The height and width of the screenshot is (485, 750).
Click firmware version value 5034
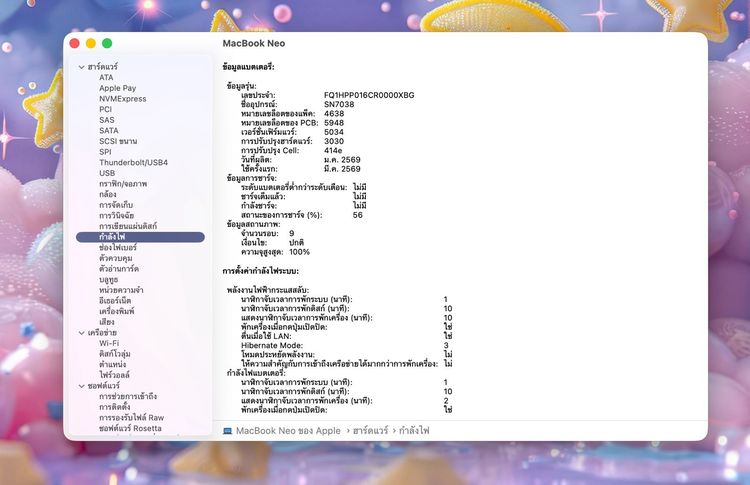click(x=334, y=132)
